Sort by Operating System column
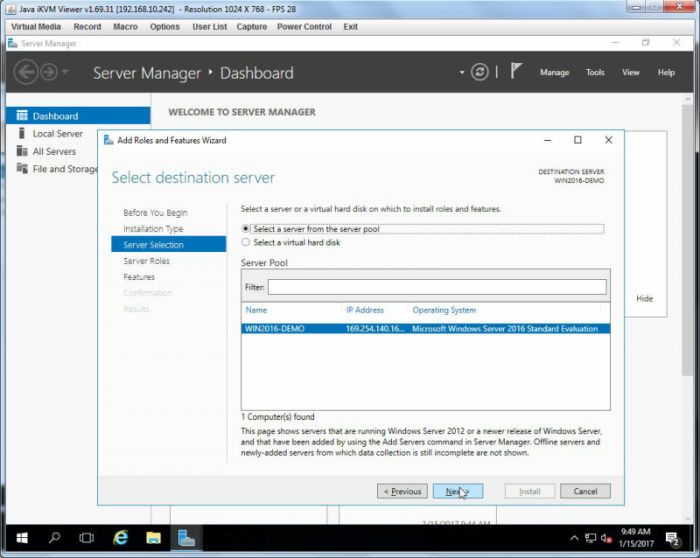This screenshot has width=700, height=558. click(444, 310)
